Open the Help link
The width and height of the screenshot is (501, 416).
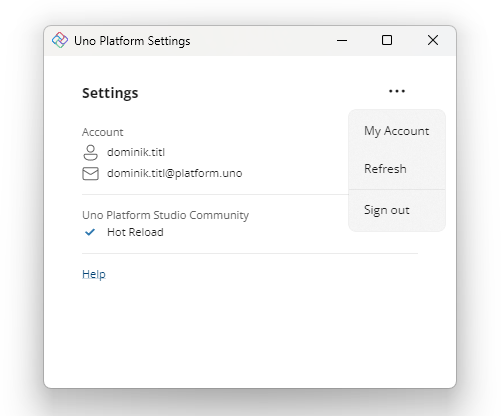click(94, 274)
